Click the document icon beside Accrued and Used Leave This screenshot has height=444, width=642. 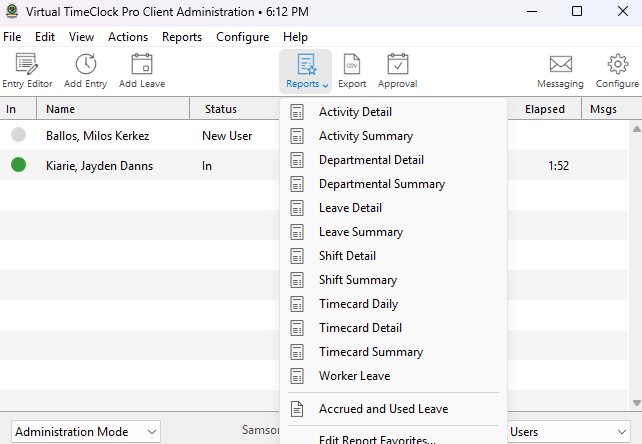[297, 409]
